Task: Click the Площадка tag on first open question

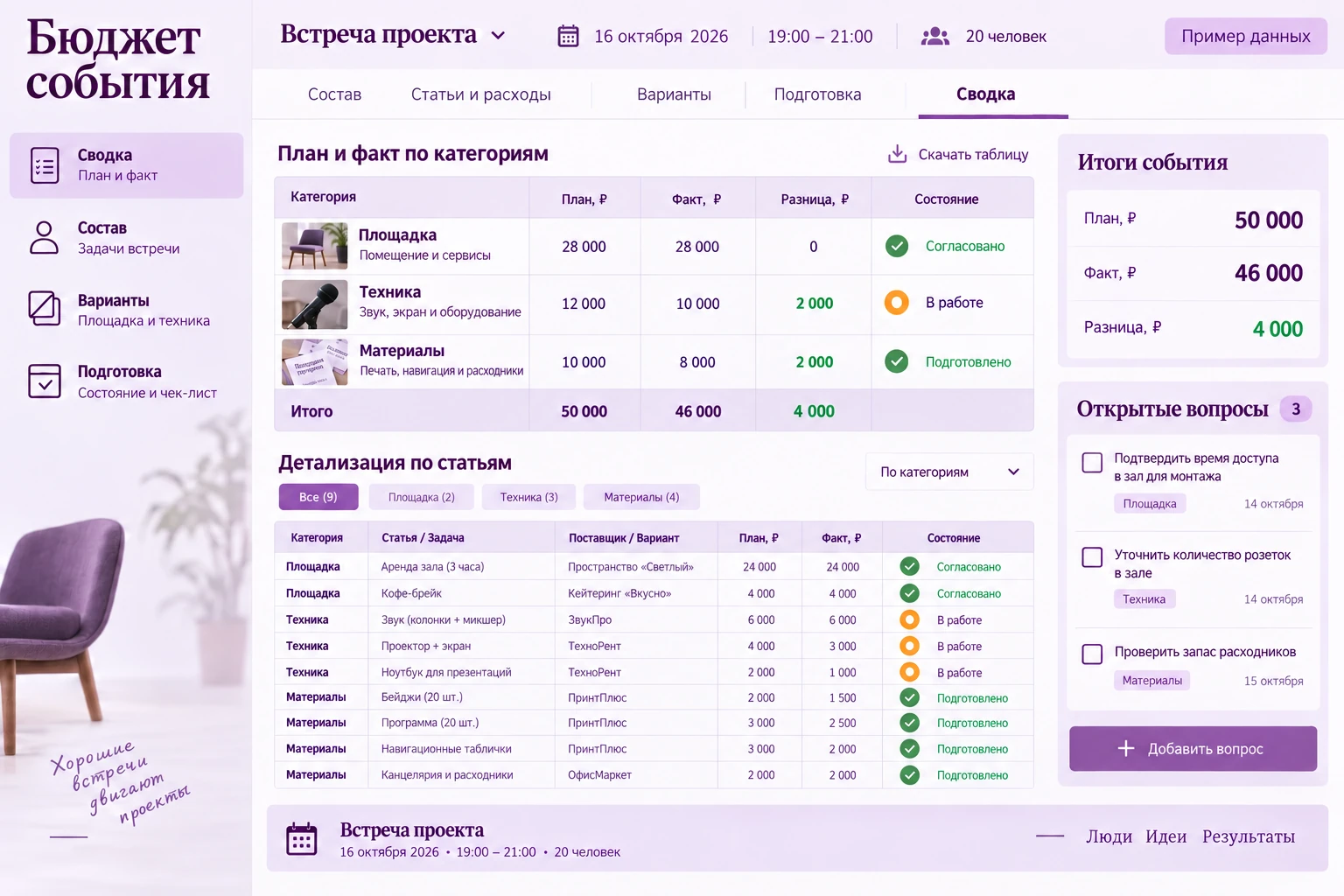Action: click(x=1150, y=503)
